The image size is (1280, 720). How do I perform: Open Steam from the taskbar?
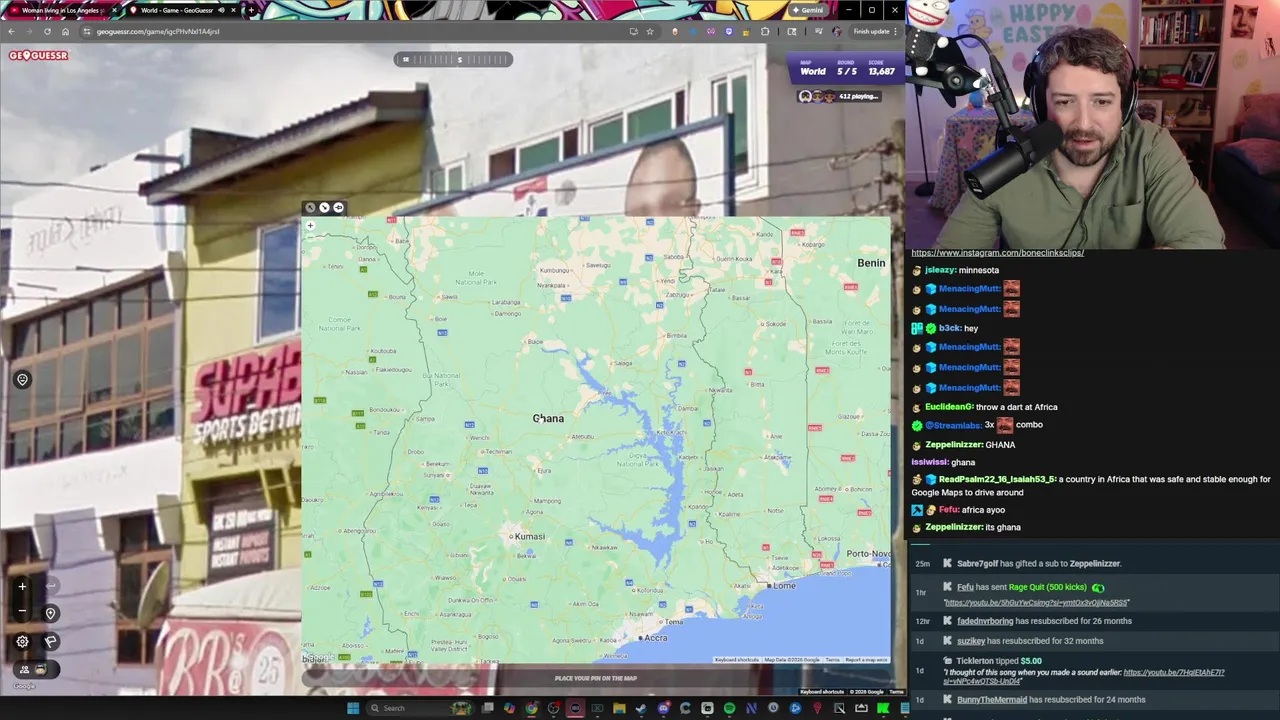pos(641,708)
